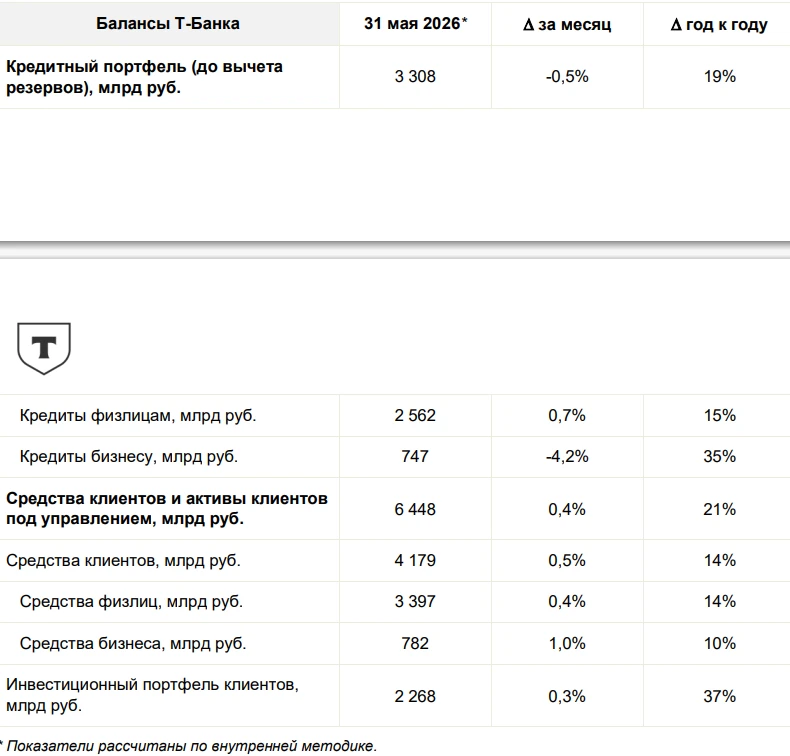Click the 2 562 retail loans value
790x756 pixels.
[415, 416]
